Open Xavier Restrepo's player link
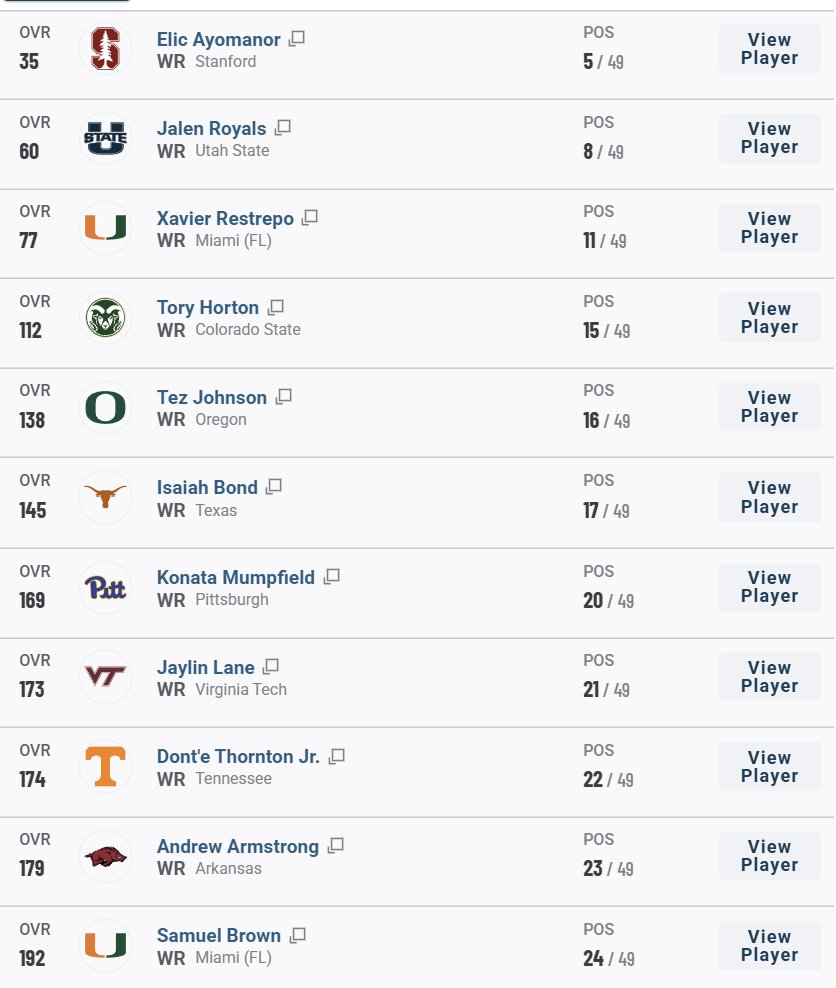 [225, 218]
